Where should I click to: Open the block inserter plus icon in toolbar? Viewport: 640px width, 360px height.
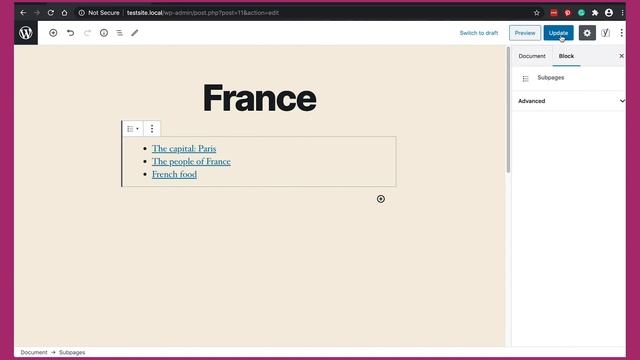(x=53, y=33)
